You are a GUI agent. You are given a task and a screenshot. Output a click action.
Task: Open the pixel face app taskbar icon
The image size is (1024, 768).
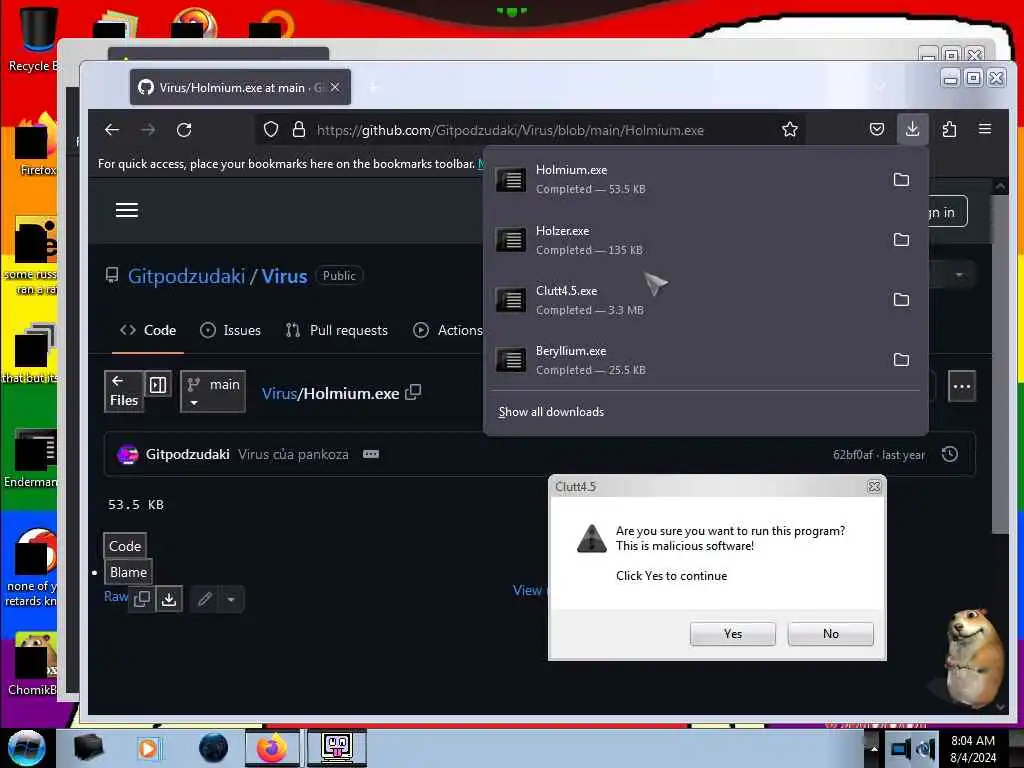tap(337, 748)
